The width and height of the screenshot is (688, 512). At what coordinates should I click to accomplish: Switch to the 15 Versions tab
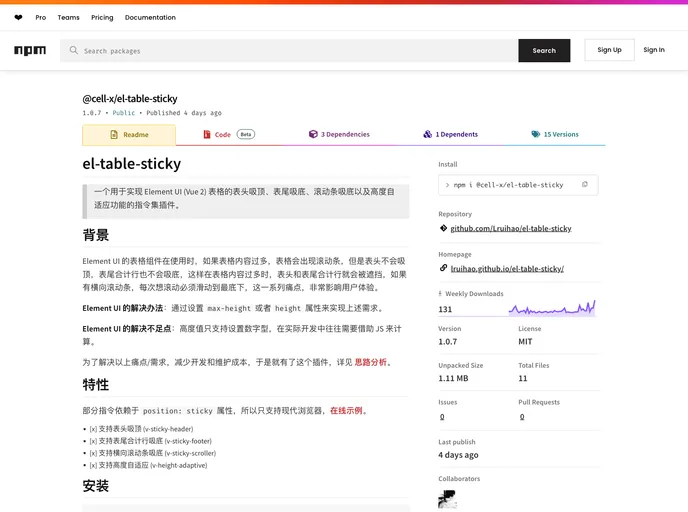pyautogui.click(x=555, y=134)
